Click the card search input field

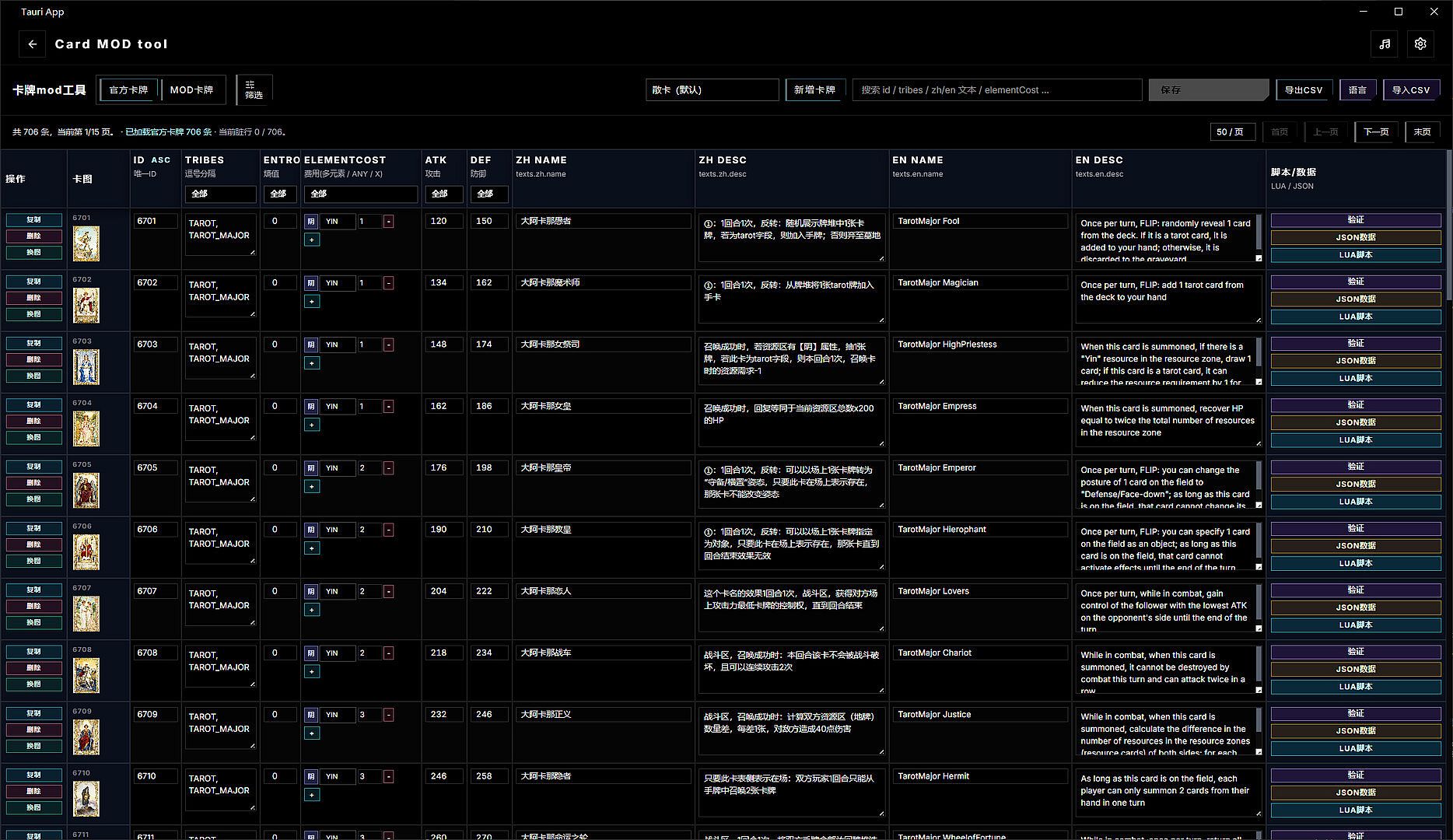pos(997,90)
